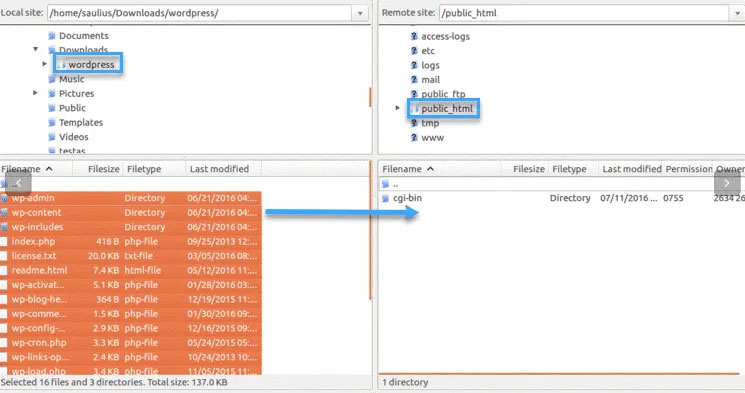This screenshot has height=393, width=745.
Task: Select the wp-blog-he... file row
Action: 131,299
